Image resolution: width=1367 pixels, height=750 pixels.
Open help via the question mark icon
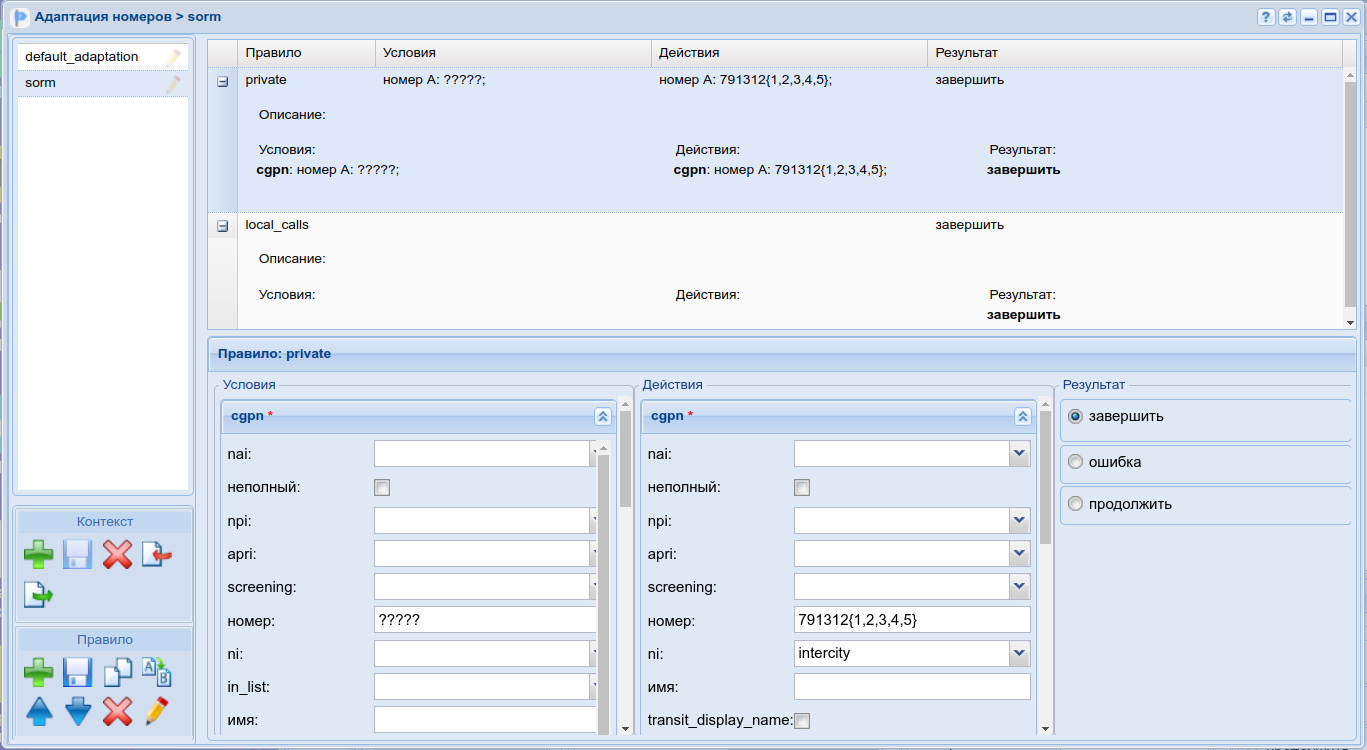(1265, 17)
